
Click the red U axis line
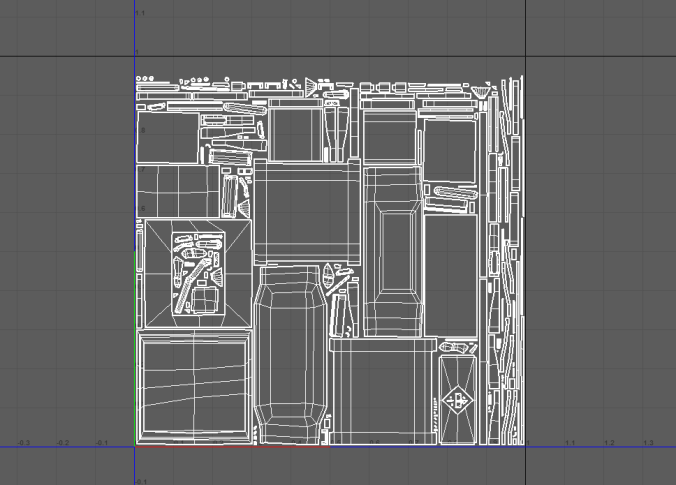pos(230,446)
